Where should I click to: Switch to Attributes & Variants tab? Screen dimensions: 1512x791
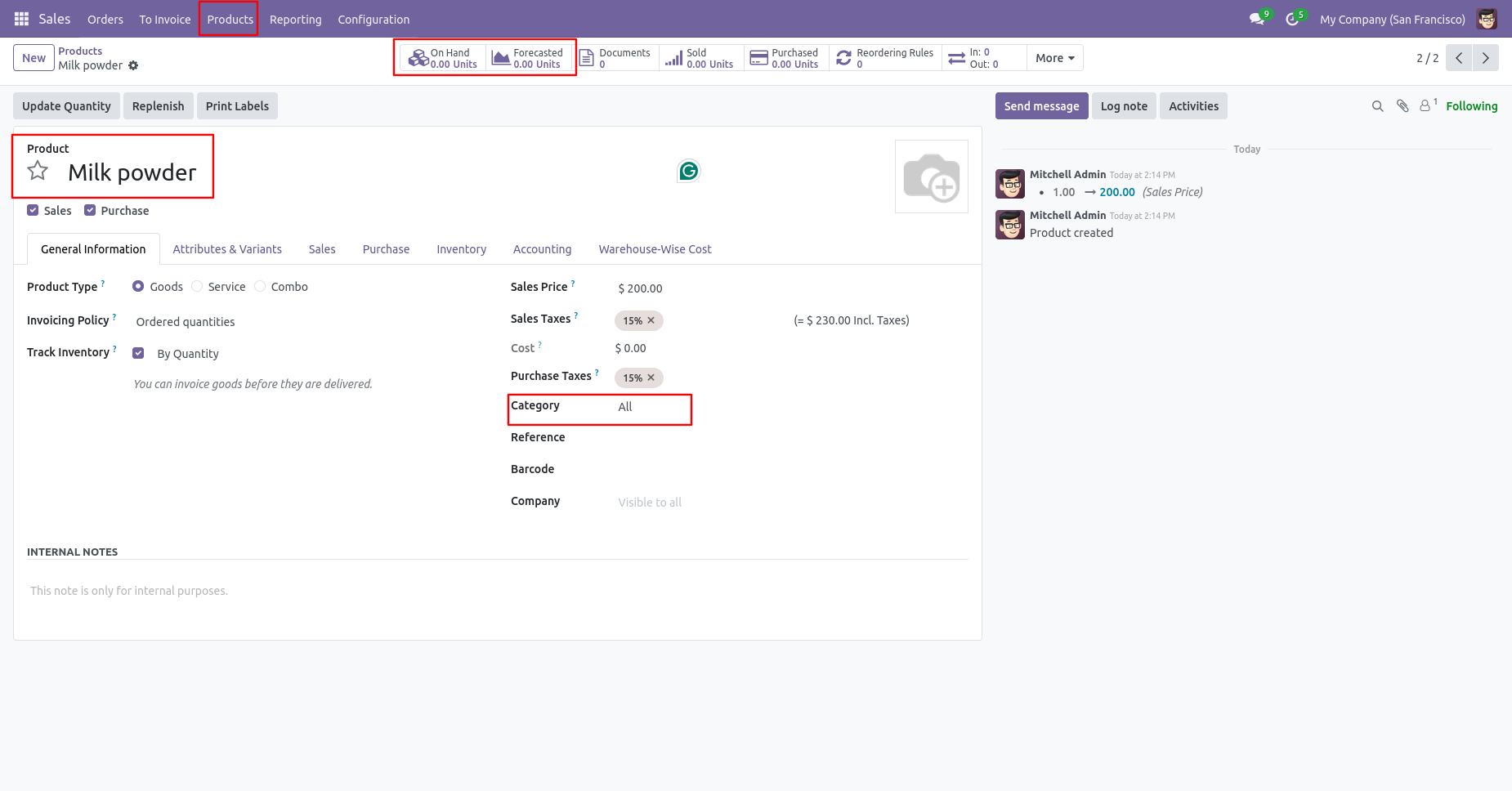coord(227,249)
